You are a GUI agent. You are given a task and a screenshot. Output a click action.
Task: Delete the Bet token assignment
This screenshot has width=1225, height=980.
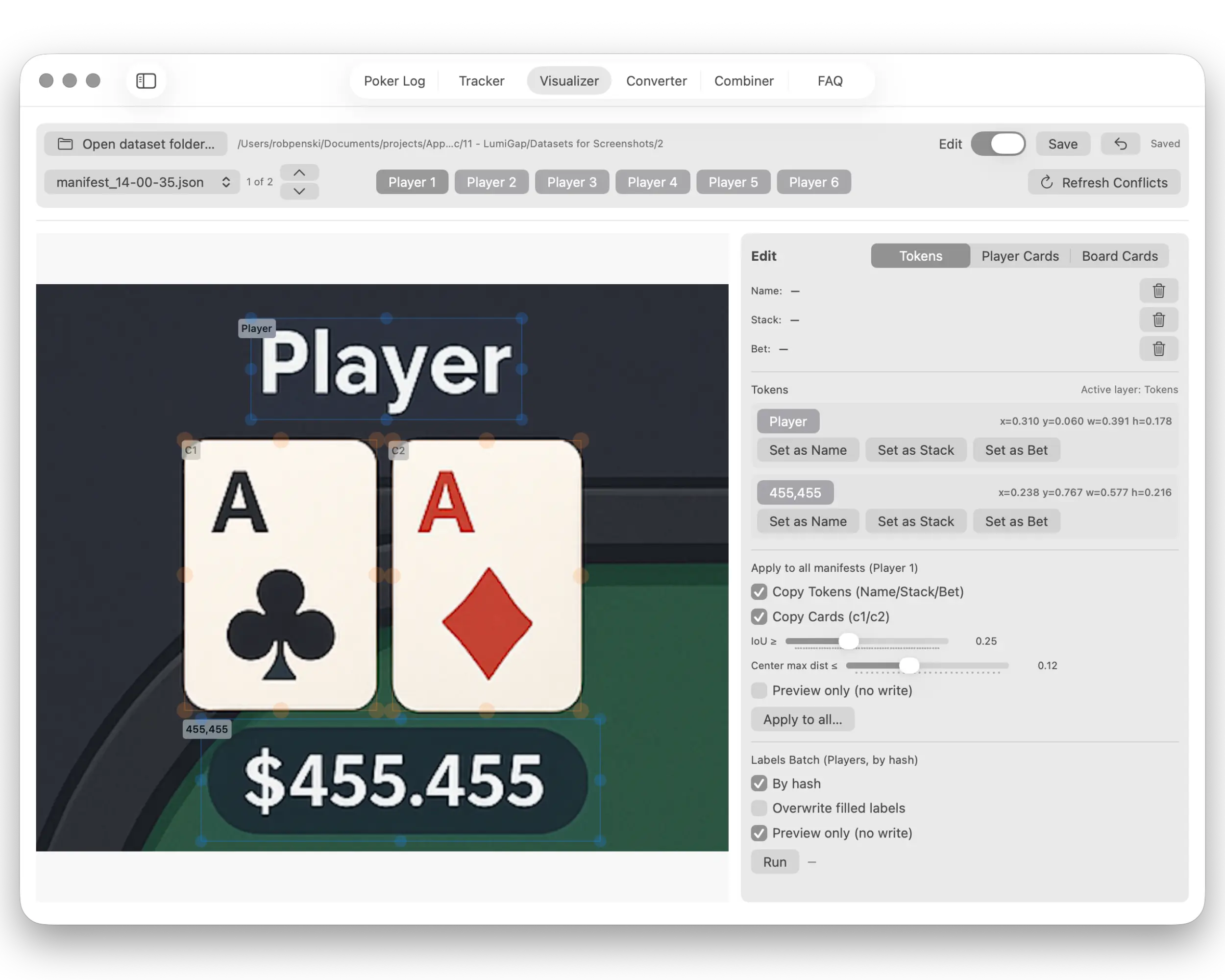click(1158, 349)
